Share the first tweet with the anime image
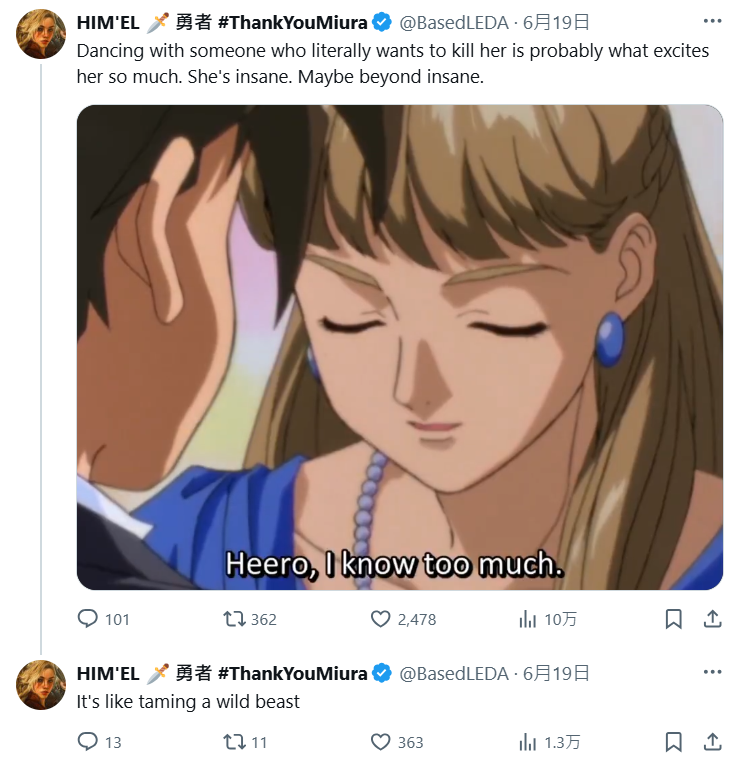This screenshot has width=735, height=761. coord(712,619)
